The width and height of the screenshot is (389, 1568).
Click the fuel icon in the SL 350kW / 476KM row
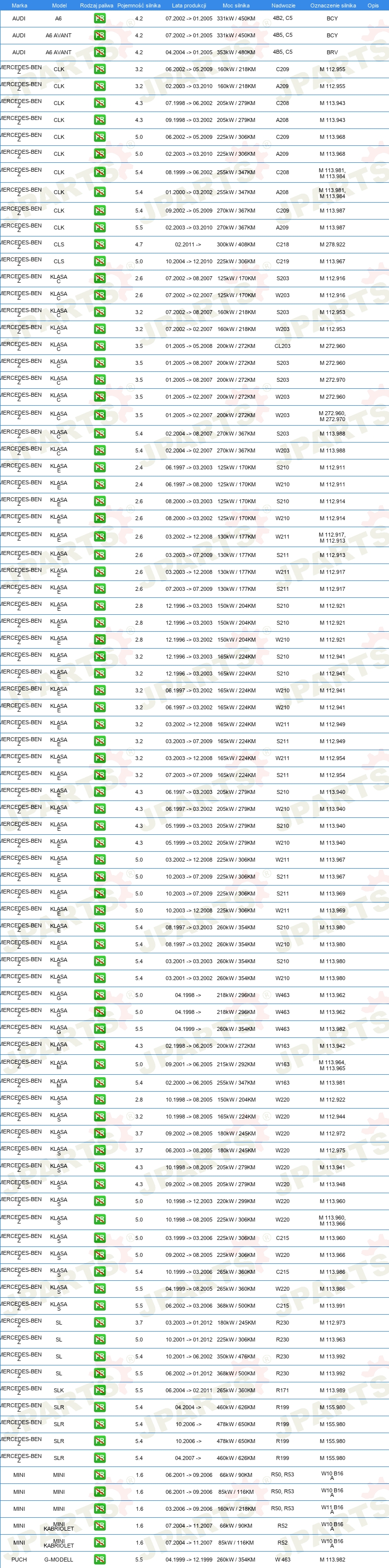pos(99,1357)
